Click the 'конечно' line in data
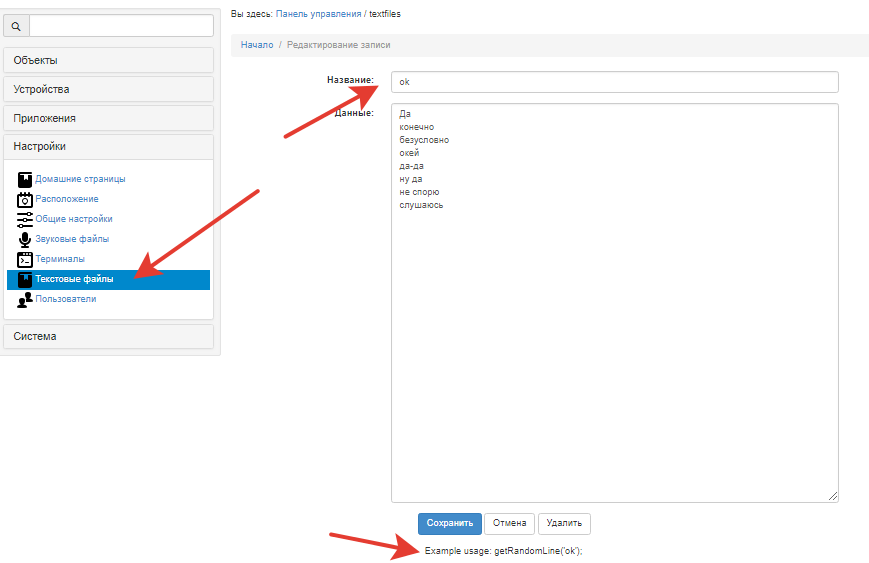This screenshot has width=869, height=563. click(x=417, y=127)
